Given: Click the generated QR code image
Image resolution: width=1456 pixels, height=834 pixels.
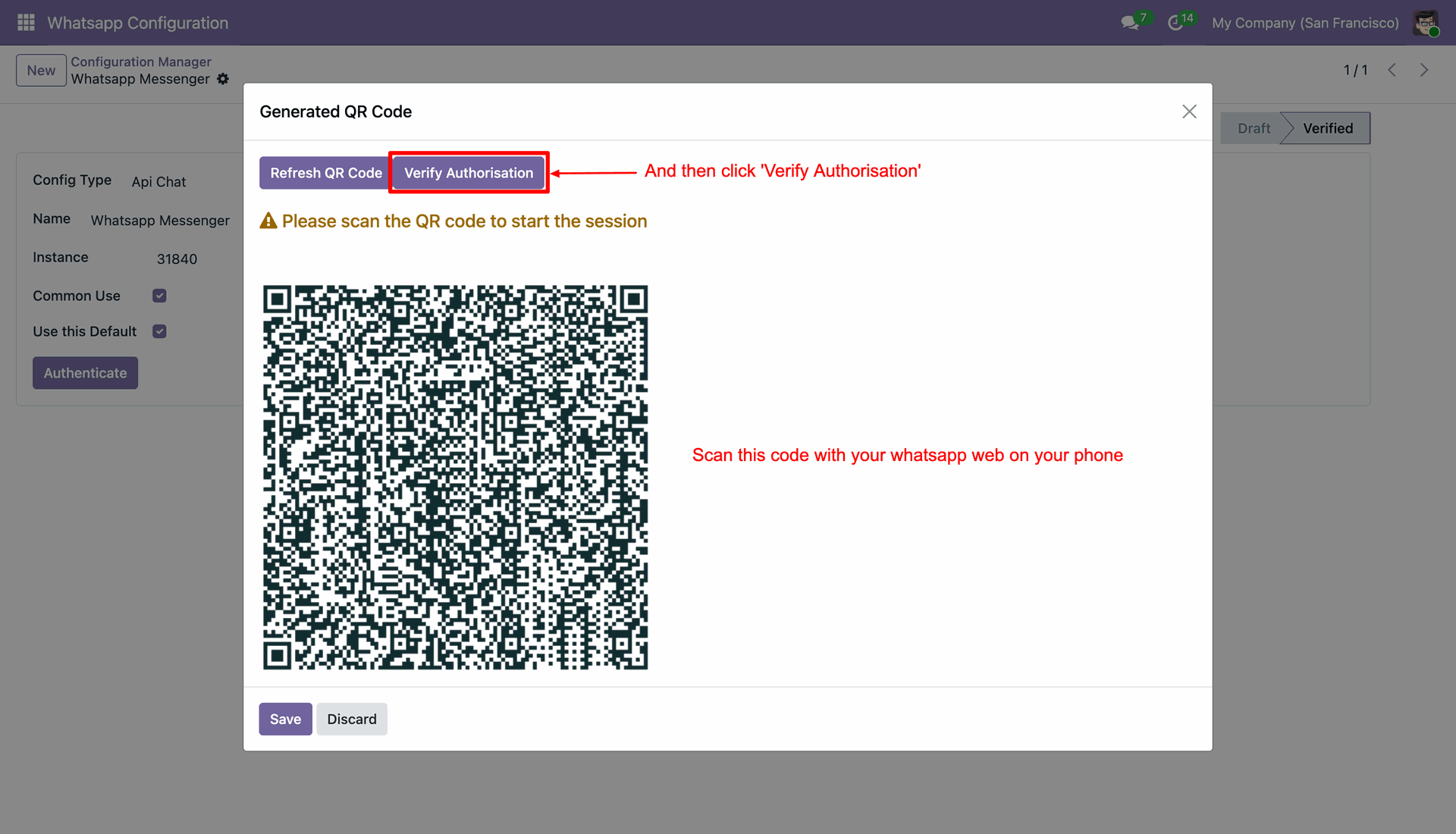Looking at the screenshot, I should tap(455, 477).
